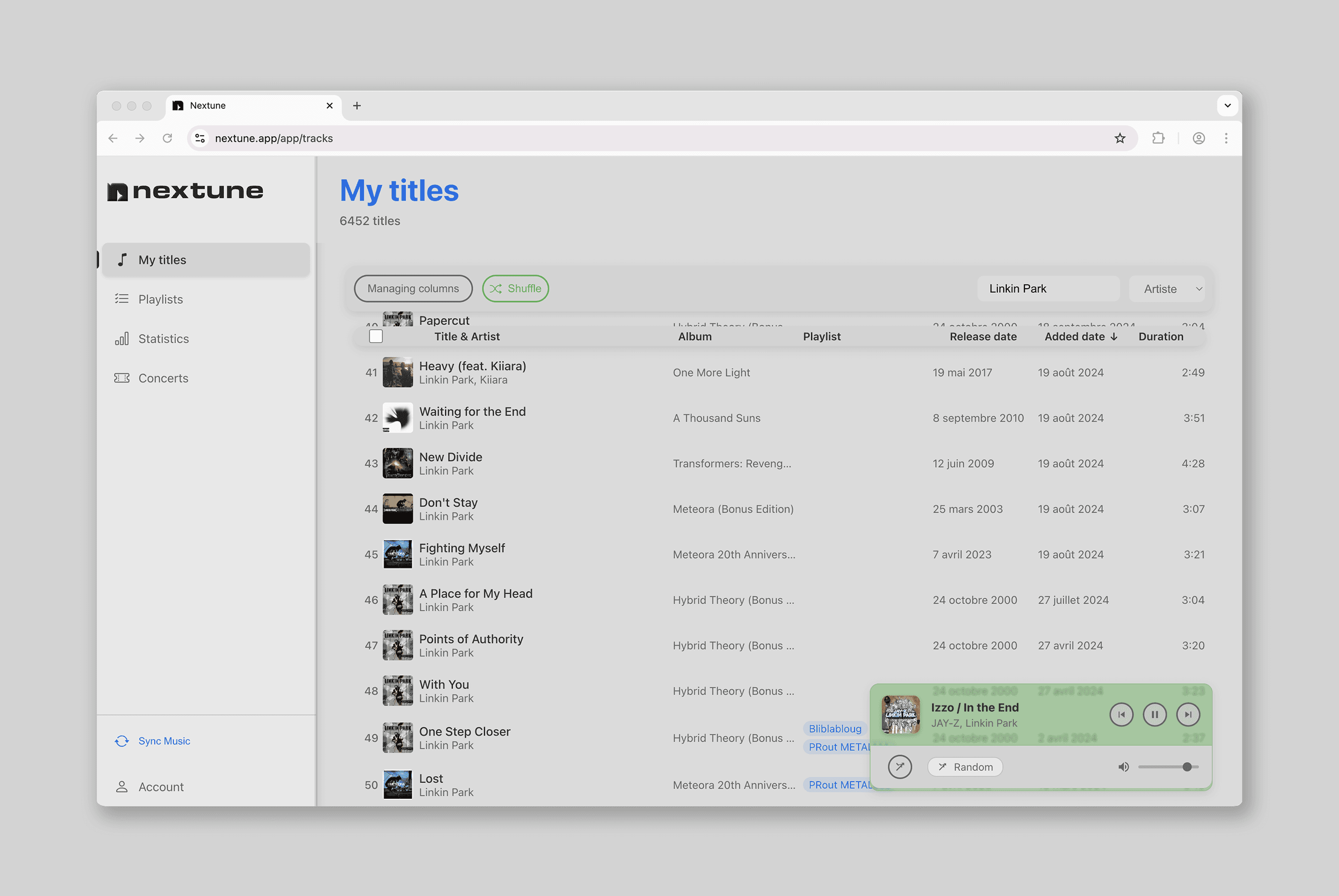Open browser extensions puzzle icon
This screenshot has height=896, width=1339.
1158,138
